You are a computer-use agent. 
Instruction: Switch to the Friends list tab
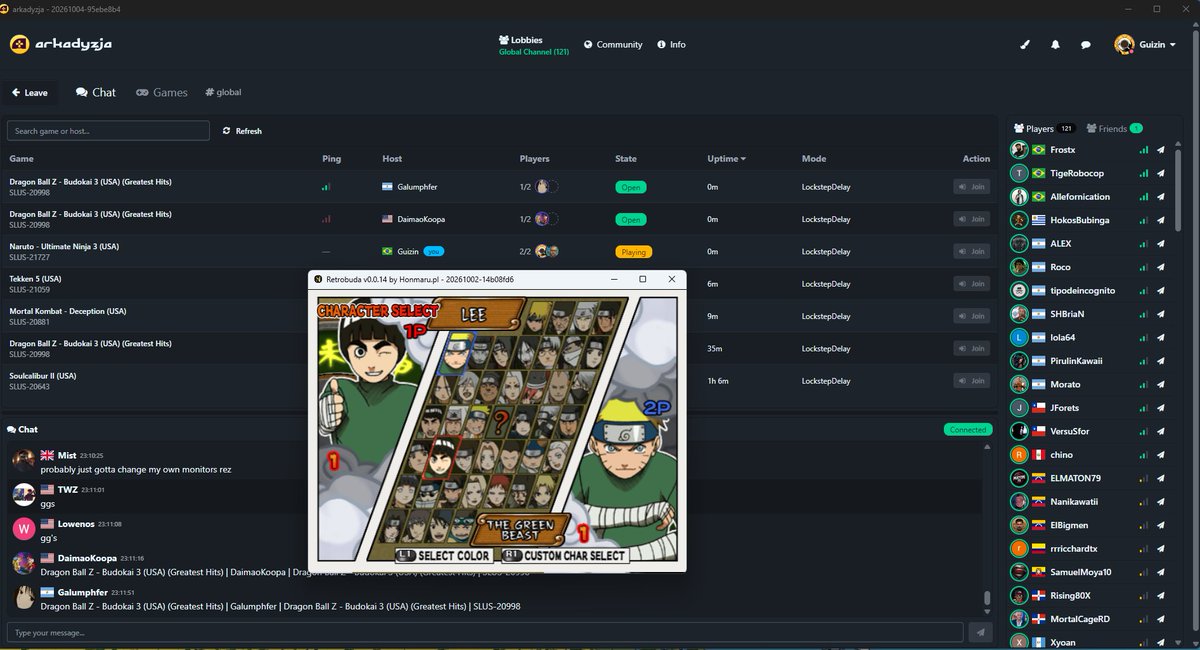1114,129
